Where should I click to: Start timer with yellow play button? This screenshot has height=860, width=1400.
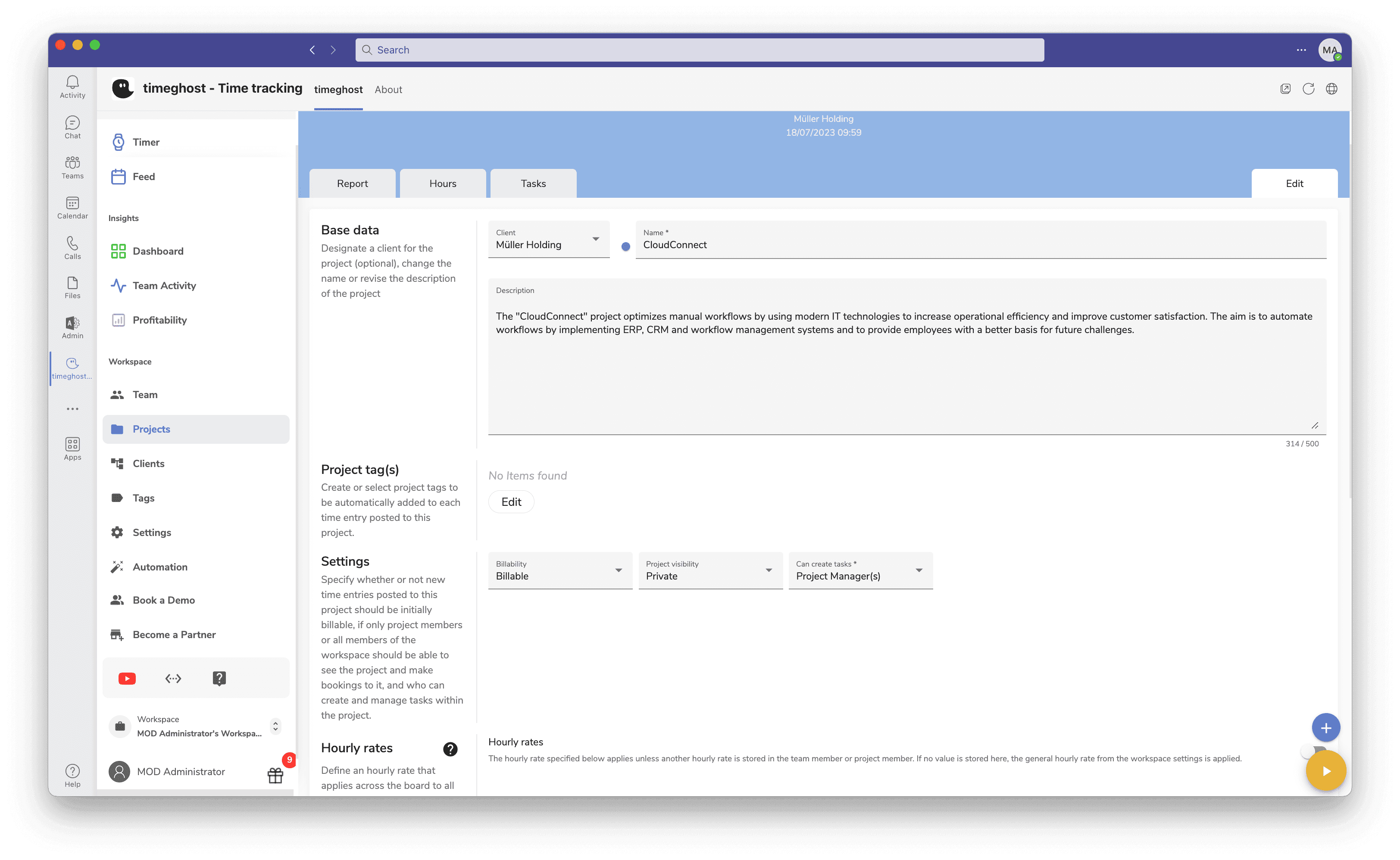[x=1325, y=771]
